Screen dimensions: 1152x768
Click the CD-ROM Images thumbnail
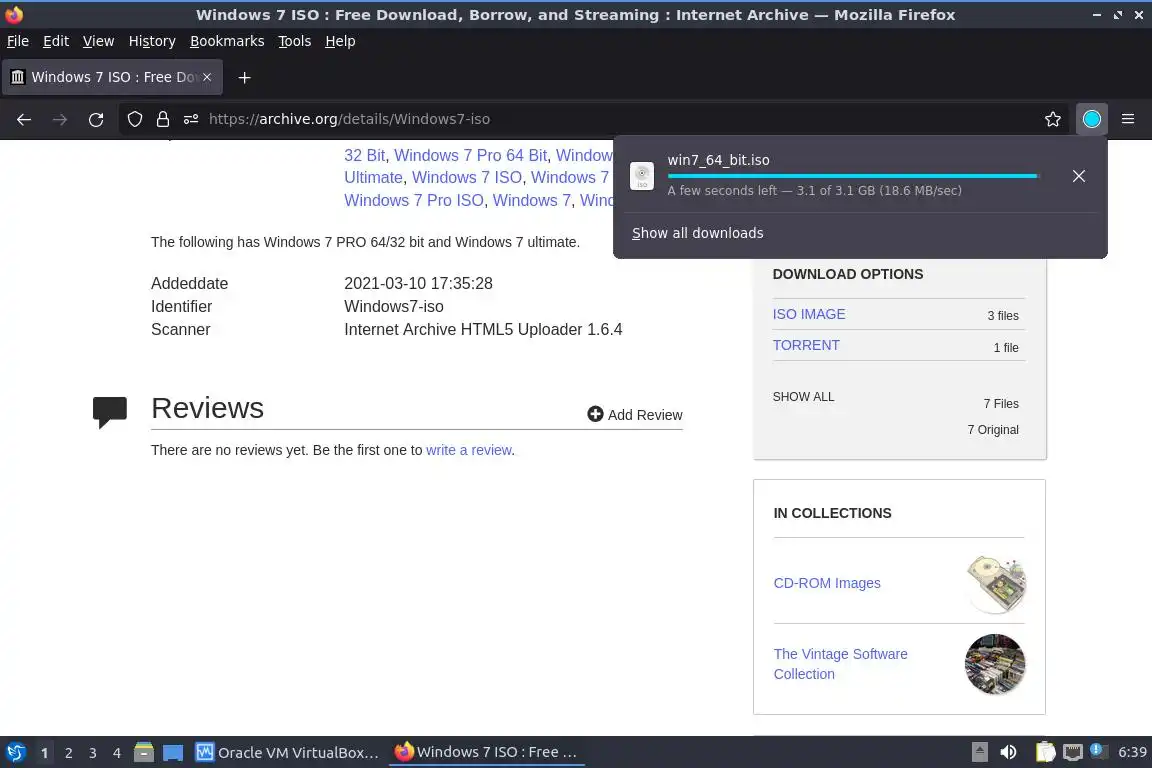pos(996,584)
